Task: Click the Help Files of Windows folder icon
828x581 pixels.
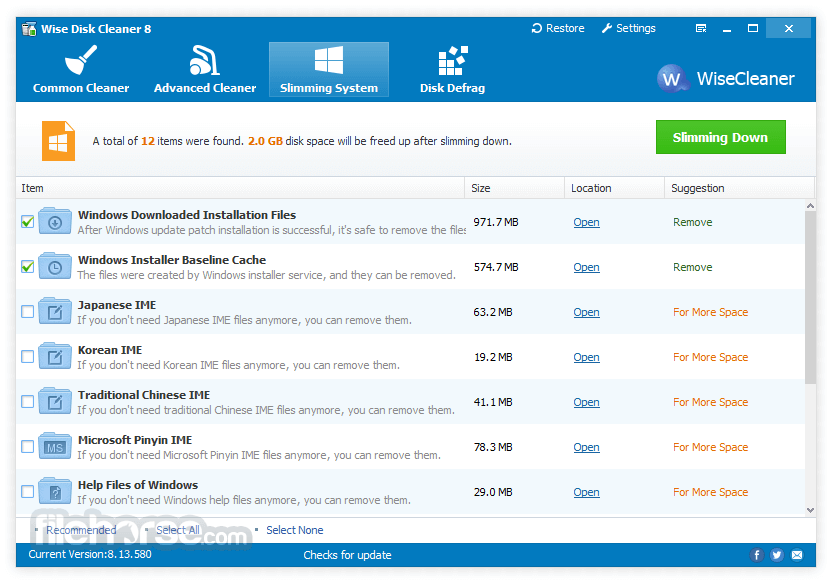Action: pyautogui.click(x=55, y=491)
